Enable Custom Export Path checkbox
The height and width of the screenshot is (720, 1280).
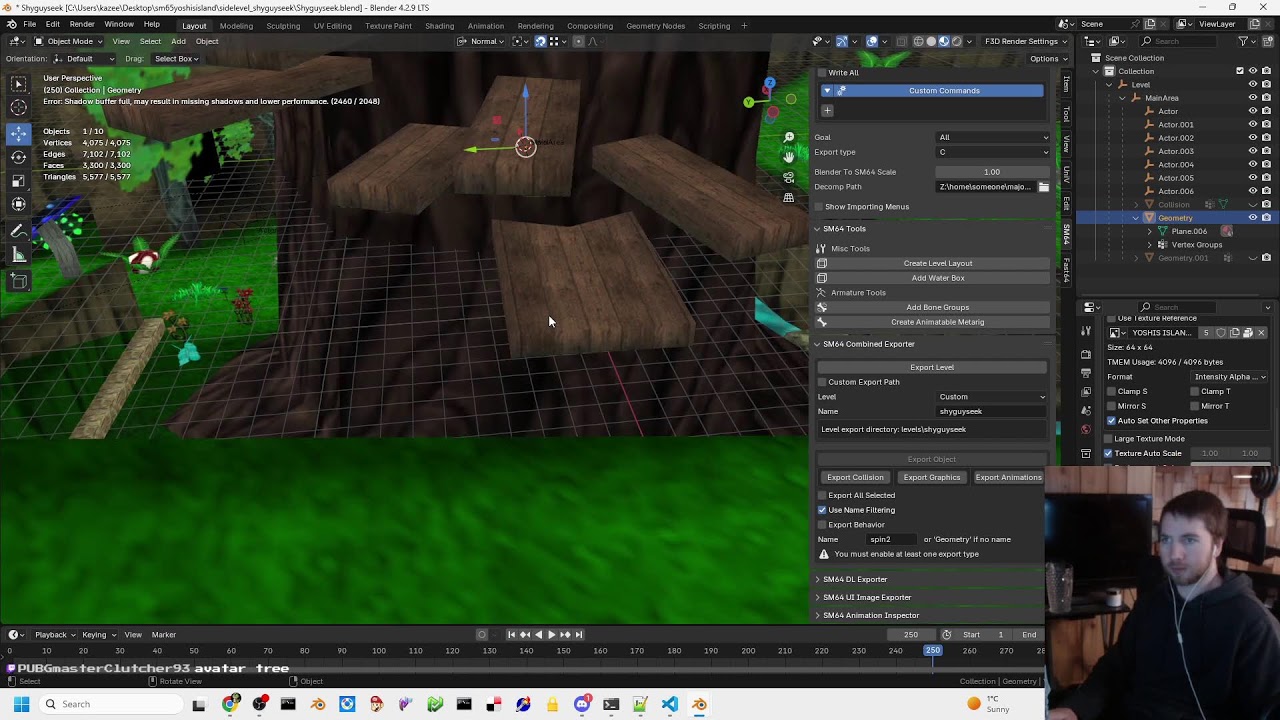coord(822,382)
